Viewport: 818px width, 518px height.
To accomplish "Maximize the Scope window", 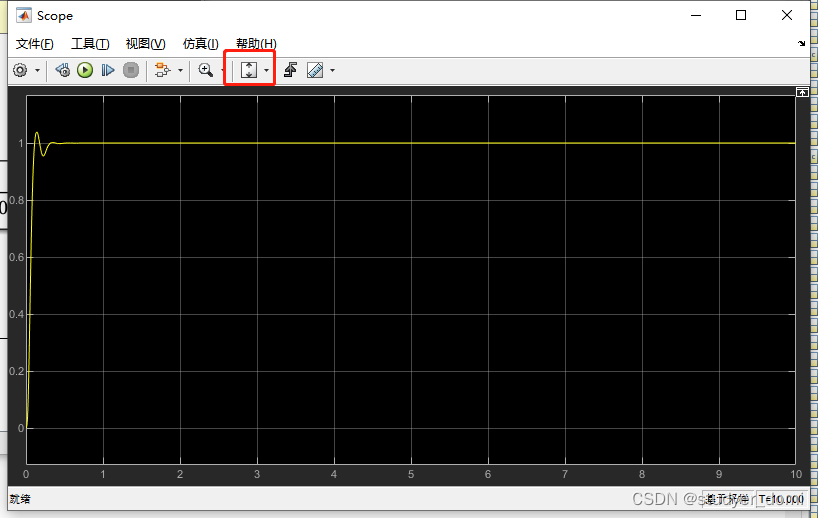I will point(741,15).
